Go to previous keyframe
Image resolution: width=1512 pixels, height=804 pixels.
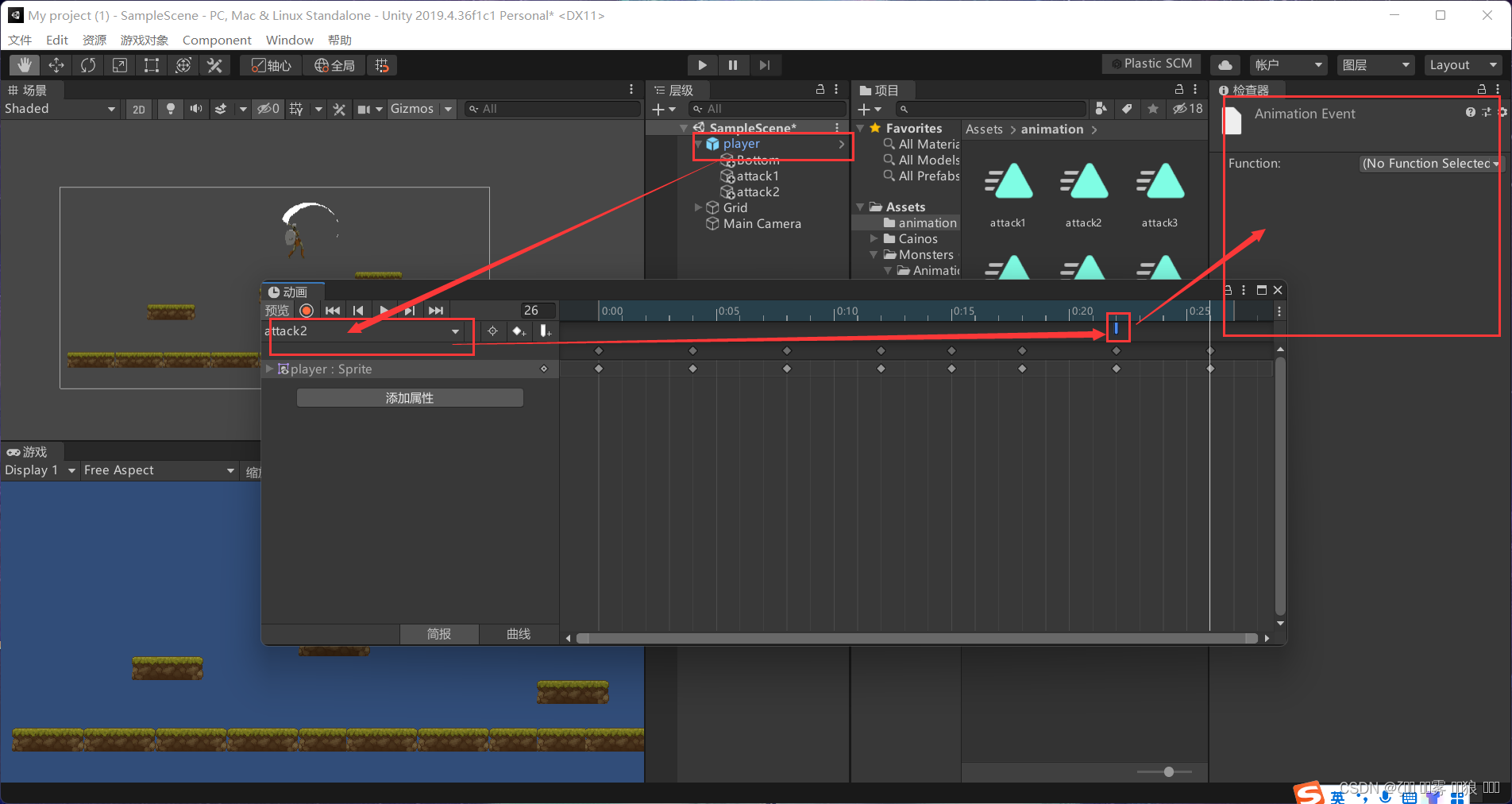pyautogui.click(x=358, y=311)
